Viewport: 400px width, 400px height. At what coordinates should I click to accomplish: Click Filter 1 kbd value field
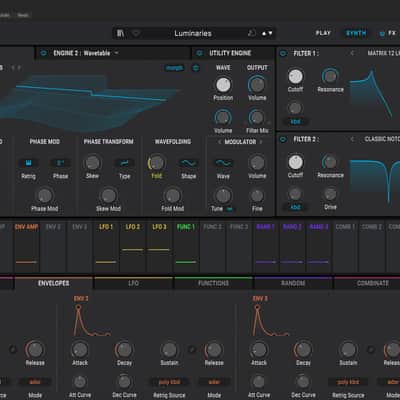[295, 122]
